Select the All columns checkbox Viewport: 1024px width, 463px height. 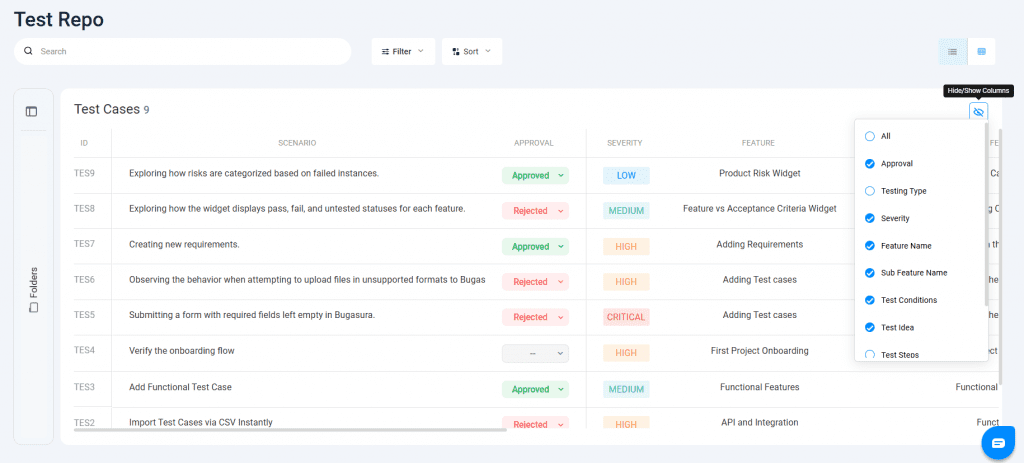tap(869, 136)
